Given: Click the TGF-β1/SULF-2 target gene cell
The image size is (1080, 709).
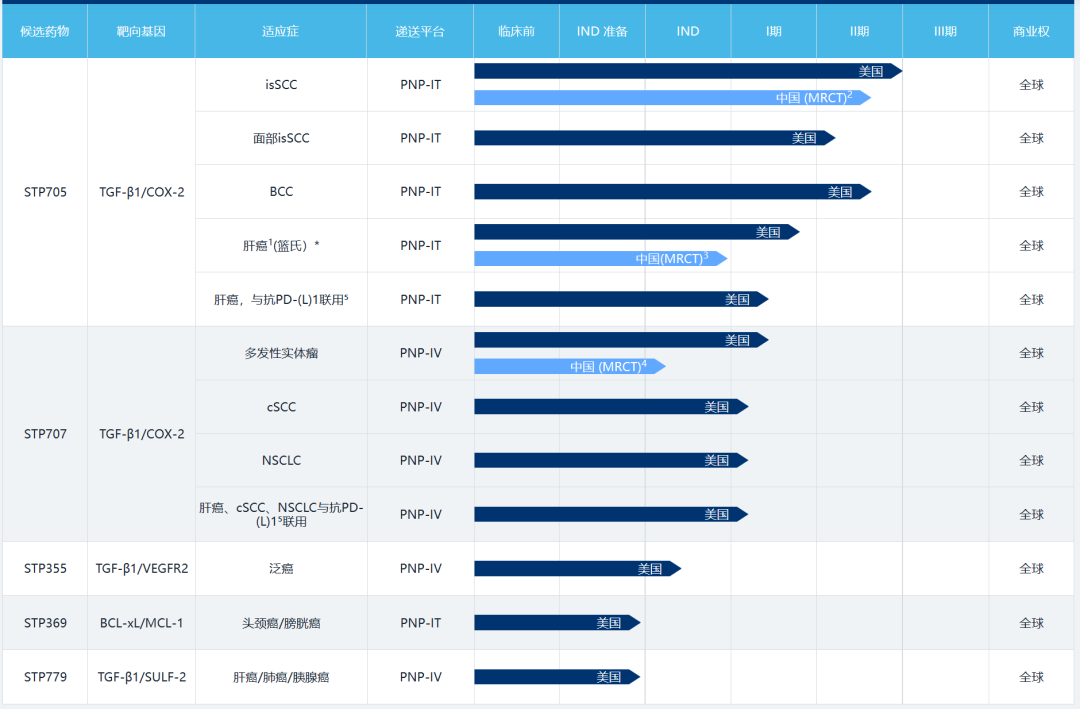Looking at the screenshot, I should coord(141,677).
